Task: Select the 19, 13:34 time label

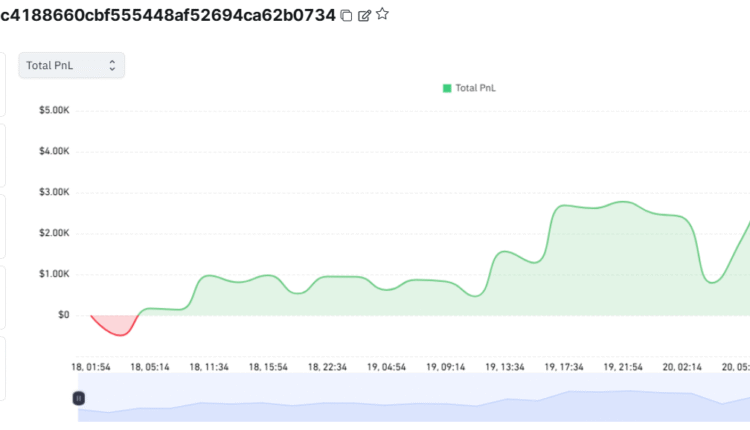Action: (505, 367)
